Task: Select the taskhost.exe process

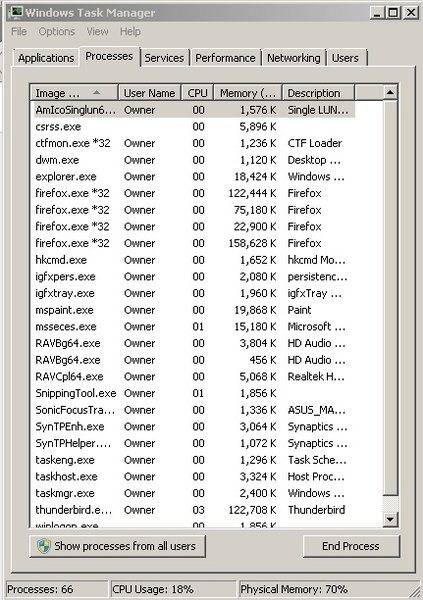Action: click(x=193, y=476)
